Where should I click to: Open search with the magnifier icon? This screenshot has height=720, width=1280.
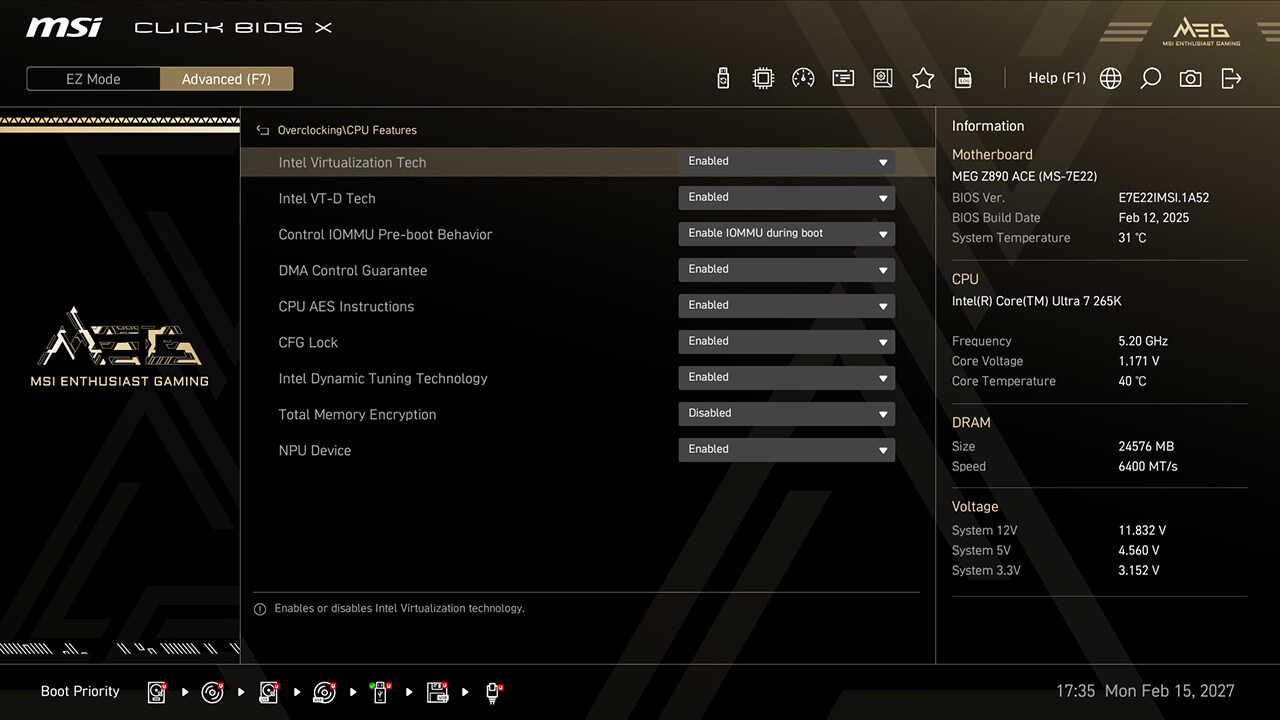[x=1150, y=78]
